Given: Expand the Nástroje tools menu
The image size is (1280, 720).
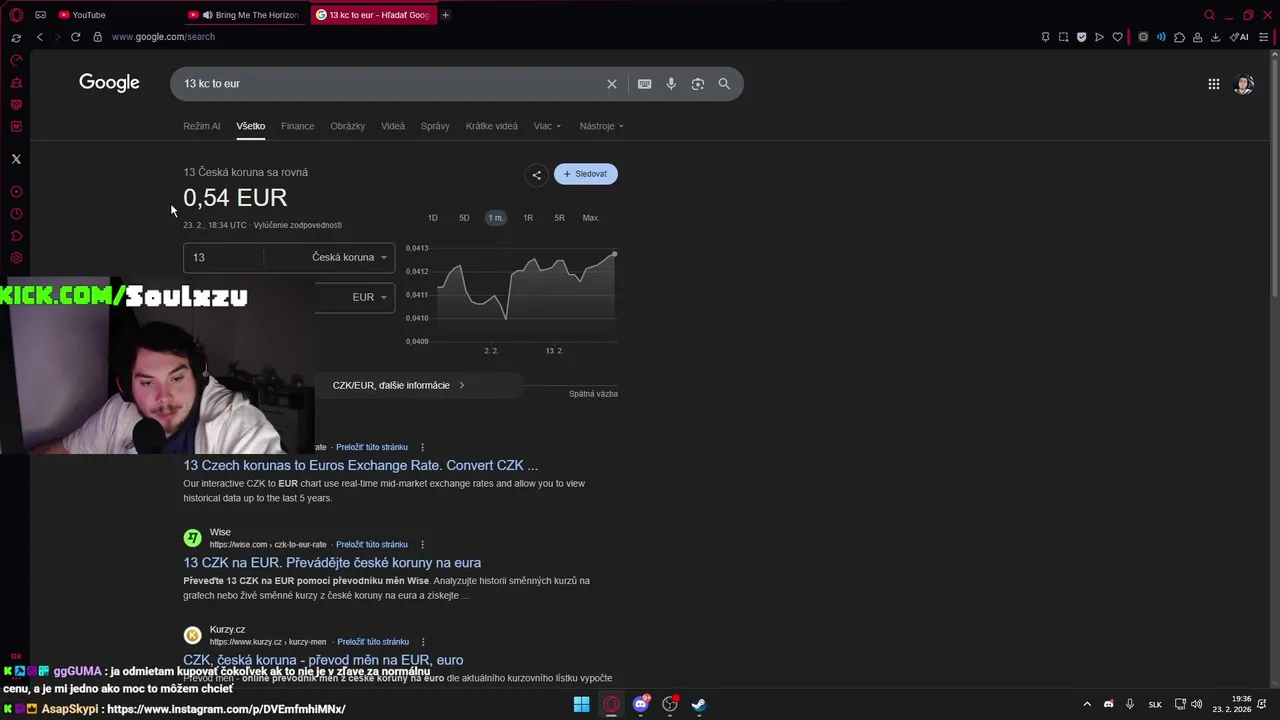Looking at the screenshot, I should pyautogui.click(x=601, y=126).
